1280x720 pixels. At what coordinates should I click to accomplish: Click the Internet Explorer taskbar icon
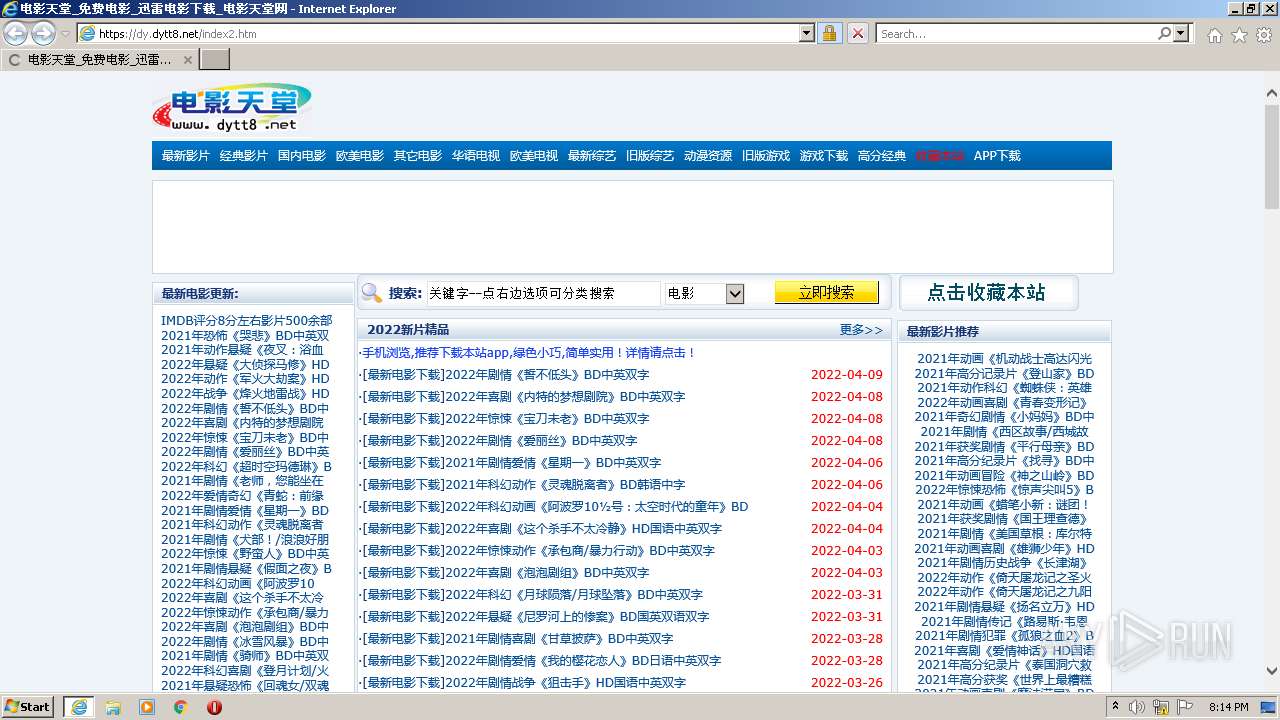(78, 707)
